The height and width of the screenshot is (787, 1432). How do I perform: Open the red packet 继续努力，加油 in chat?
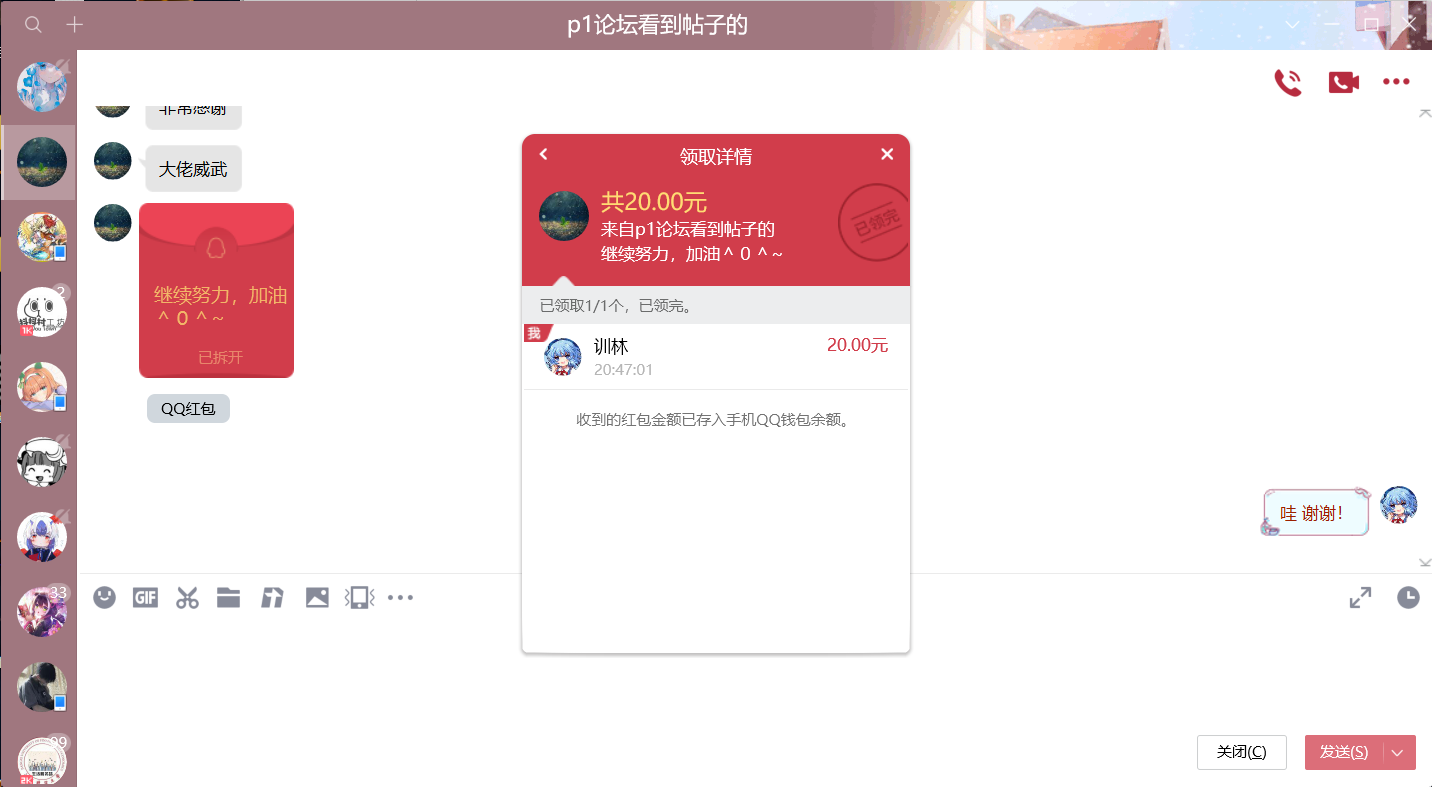(x=216, y=290)
